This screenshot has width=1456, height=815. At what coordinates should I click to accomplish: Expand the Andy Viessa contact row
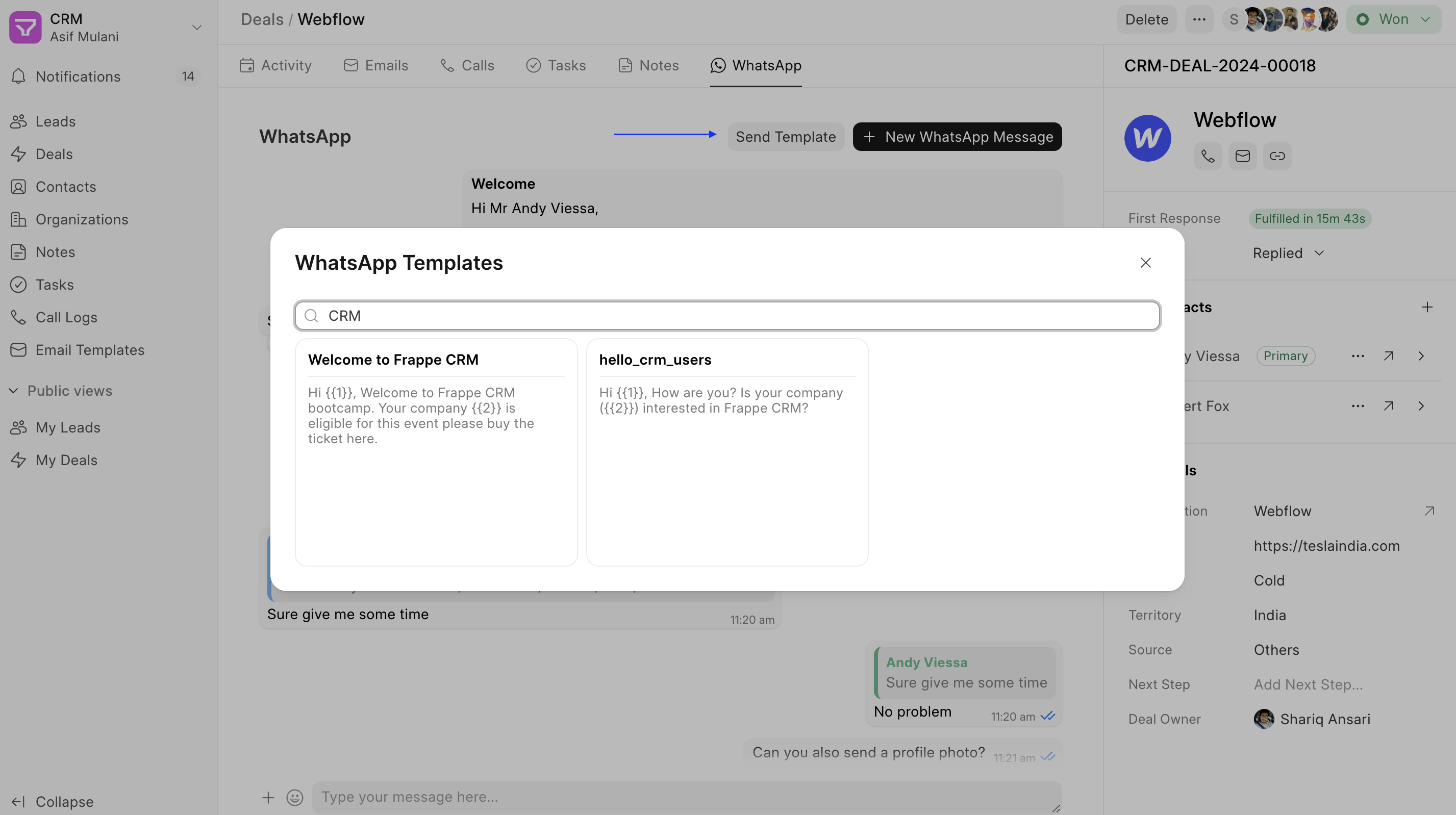tap(1421, 356)
